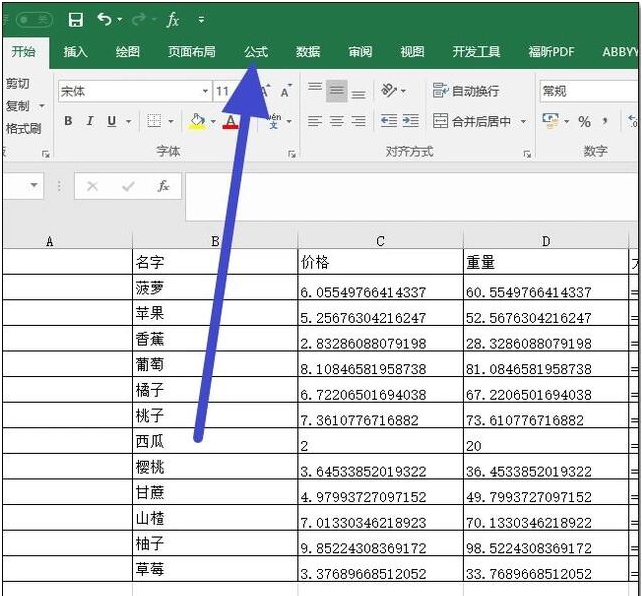Click the text orientation icon
The width and height of the screenshot is (642, 596).
(389, 91)
